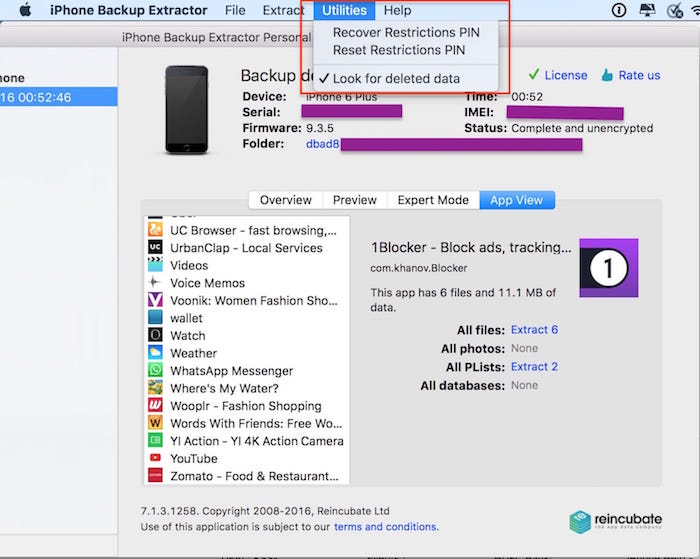This screenshot has height=559, width=700.
Task: Select wallet in the app list
Action: [247, 317]
